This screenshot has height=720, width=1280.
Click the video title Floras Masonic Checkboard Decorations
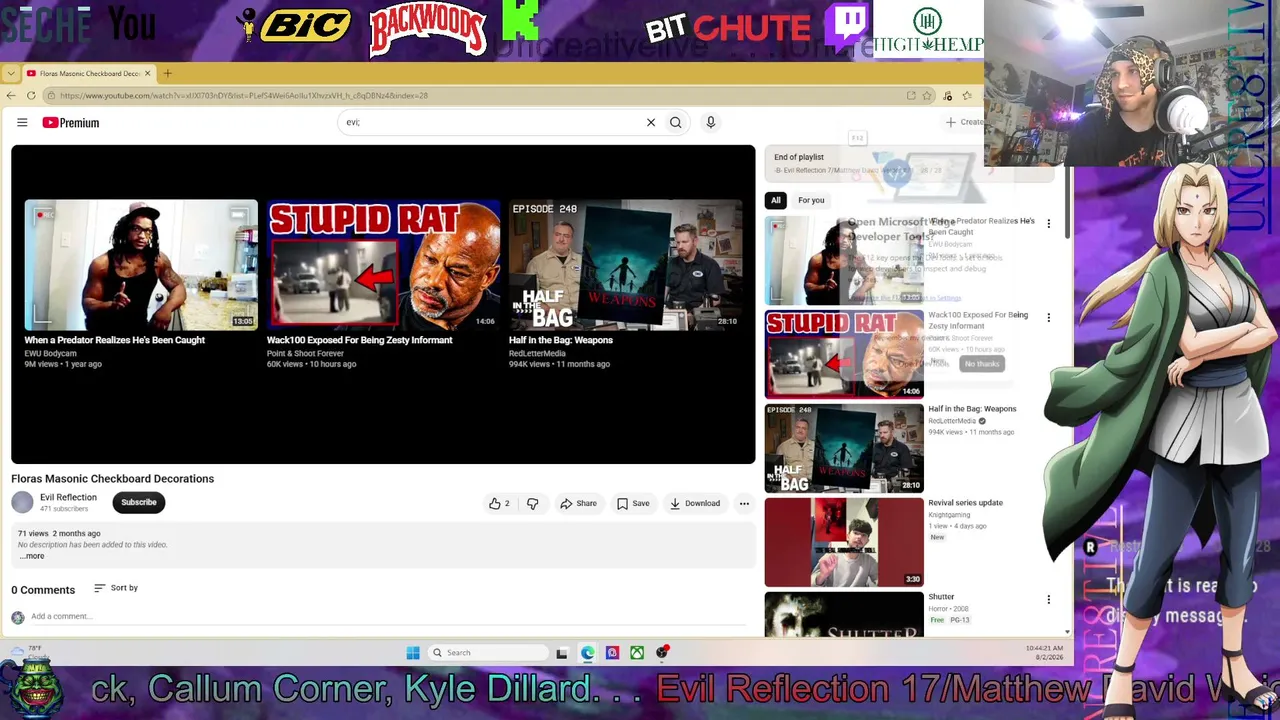point(113,479)
